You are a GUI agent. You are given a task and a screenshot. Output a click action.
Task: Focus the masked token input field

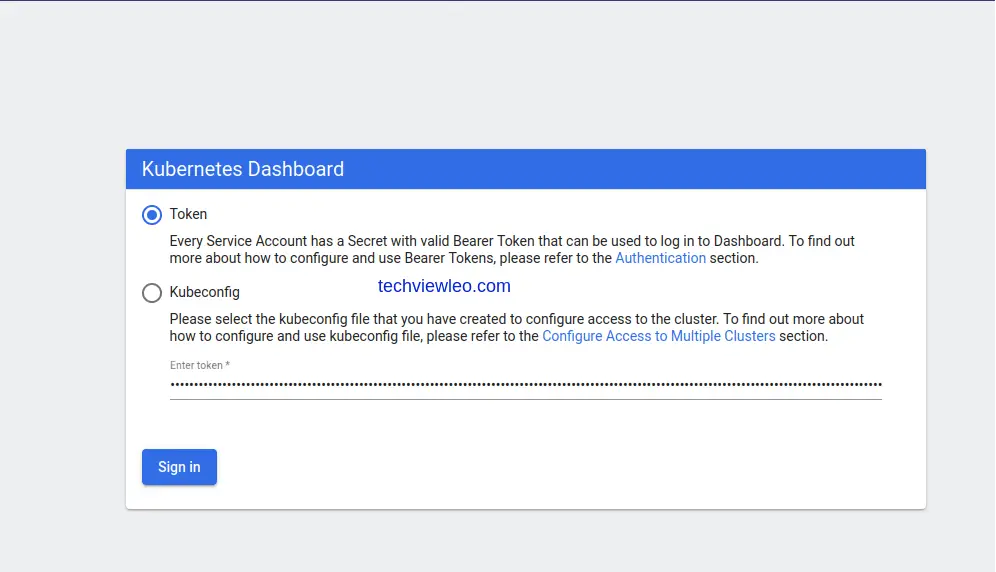pos(525,384)
